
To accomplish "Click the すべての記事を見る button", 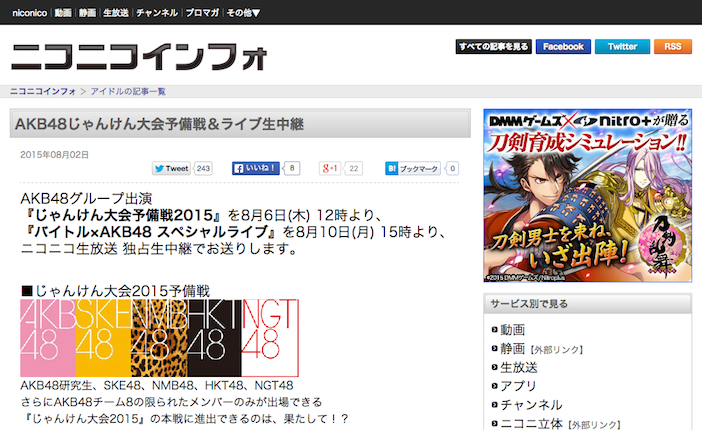I will [494, 47].
